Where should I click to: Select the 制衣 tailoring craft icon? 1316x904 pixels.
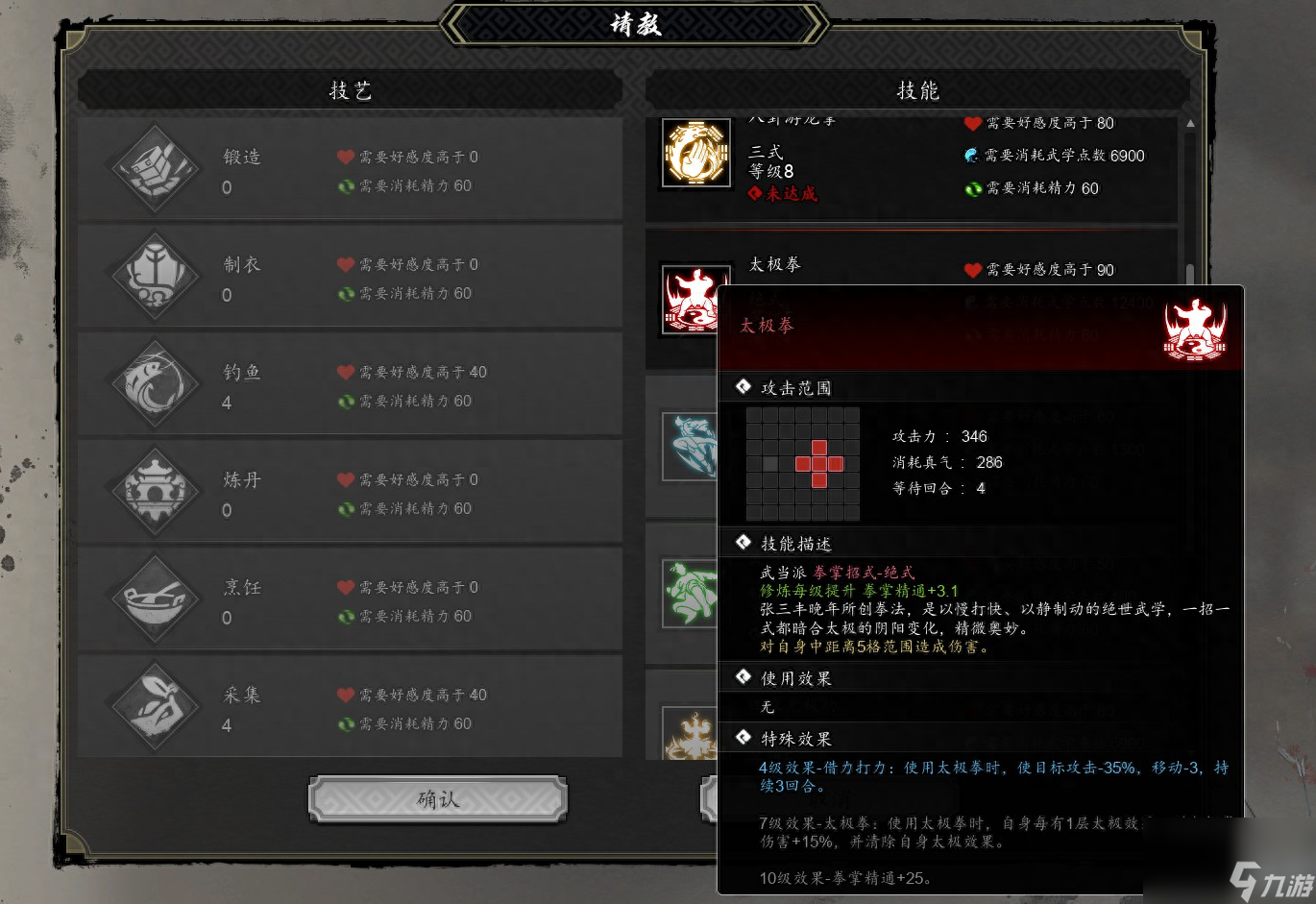point(155,277)
